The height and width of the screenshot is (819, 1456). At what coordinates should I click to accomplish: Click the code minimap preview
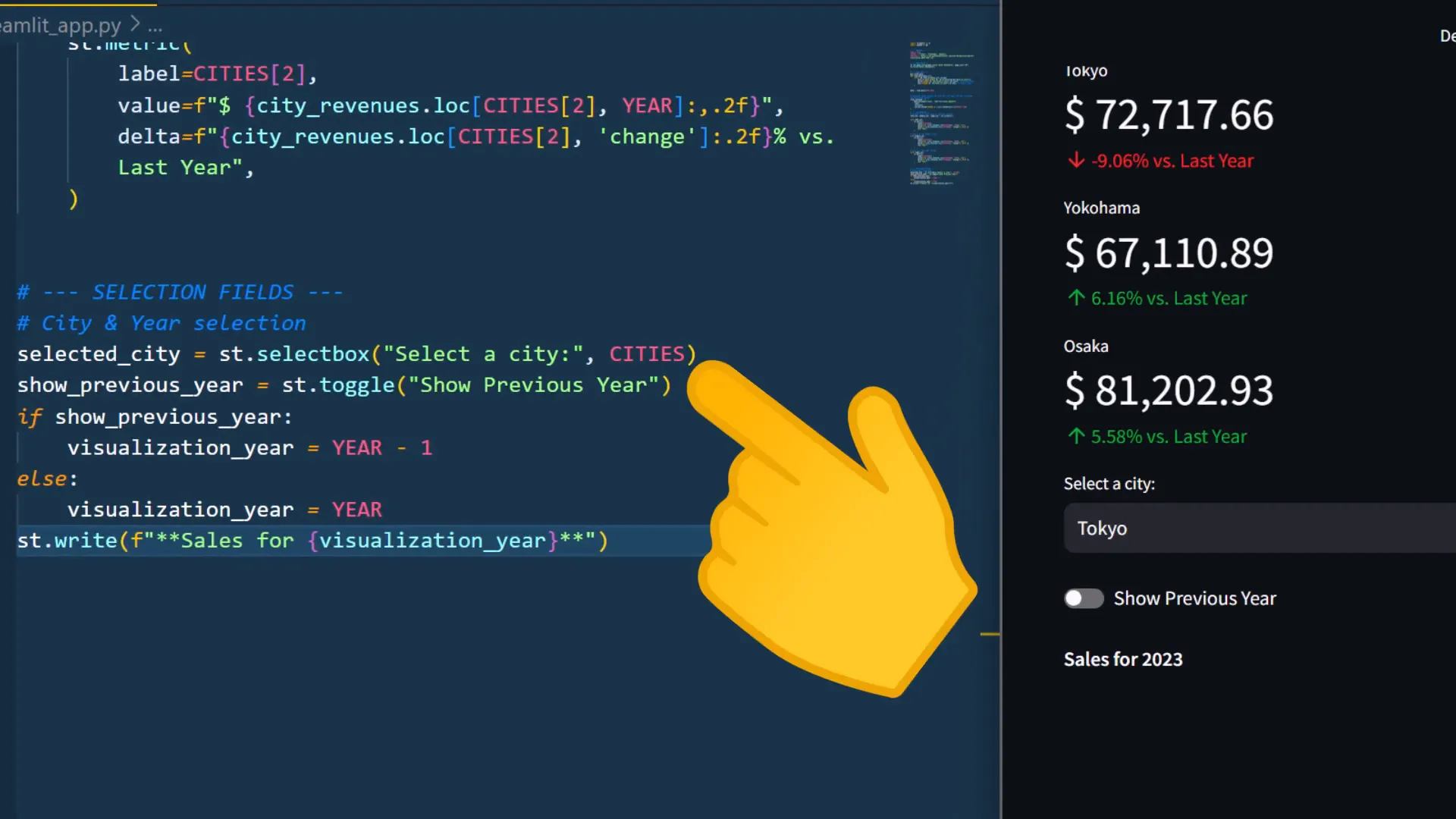pyautogui.click(x=940, y=114)
